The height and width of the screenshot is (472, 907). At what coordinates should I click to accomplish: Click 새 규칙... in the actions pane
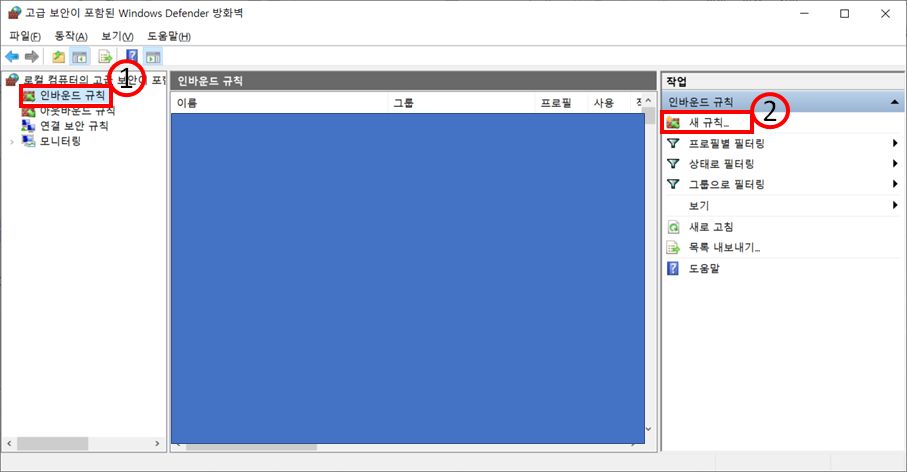pos(709,123)
